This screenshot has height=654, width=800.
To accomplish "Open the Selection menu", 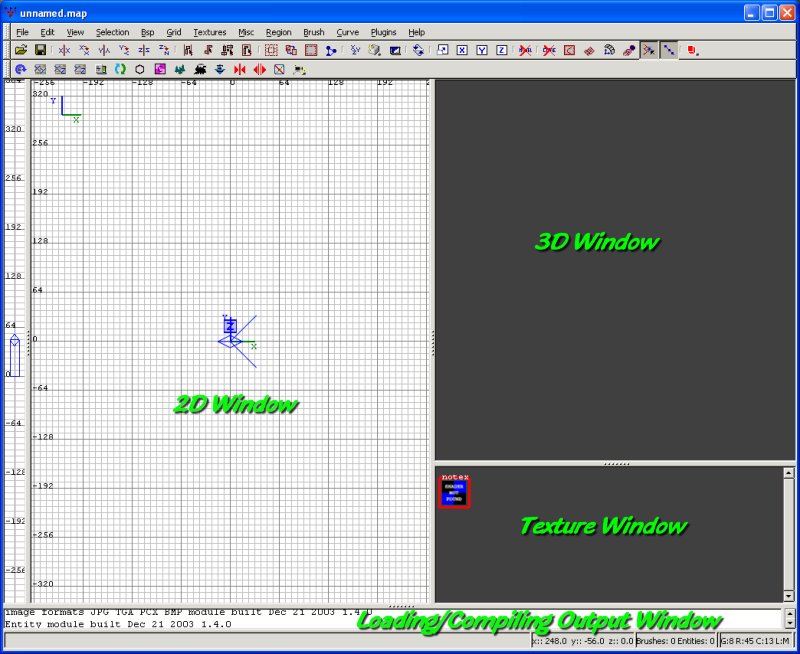I will point(112,32).
